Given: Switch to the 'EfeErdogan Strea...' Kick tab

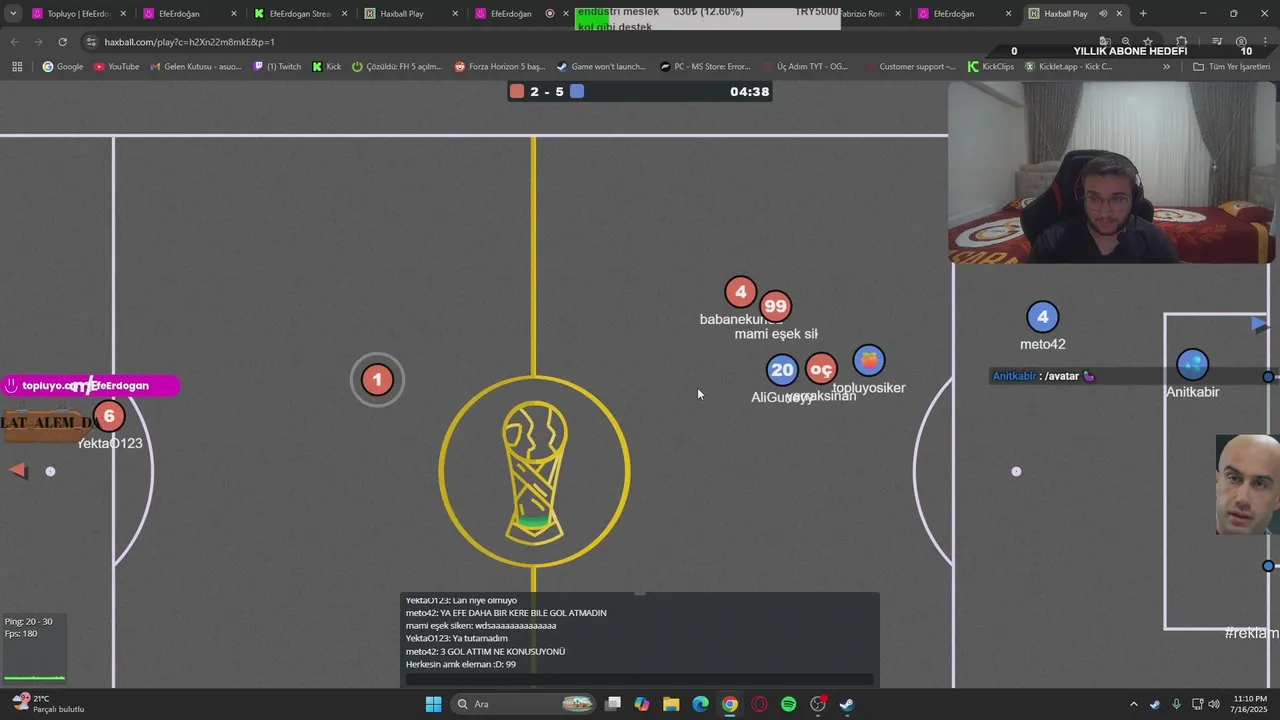Looking at the screenshot, I should point(299,14).
